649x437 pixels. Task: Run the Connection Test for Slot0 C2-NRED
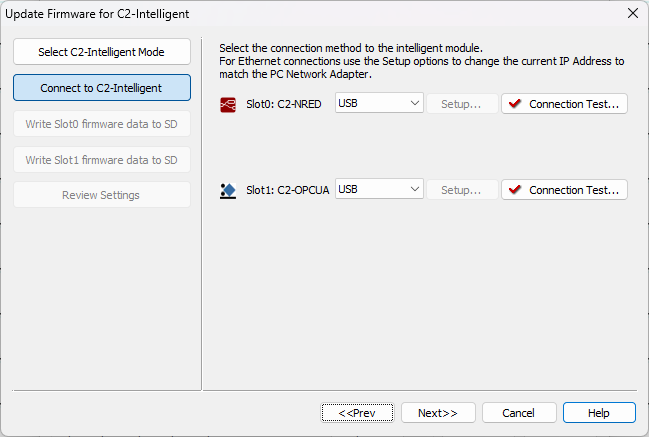tap(565, 104)
